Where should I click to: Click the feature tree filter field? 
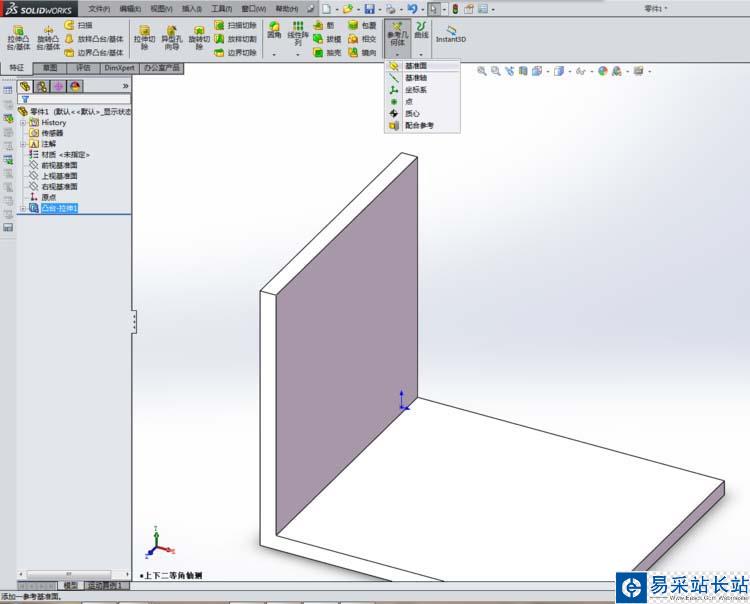tap(74, 99)
